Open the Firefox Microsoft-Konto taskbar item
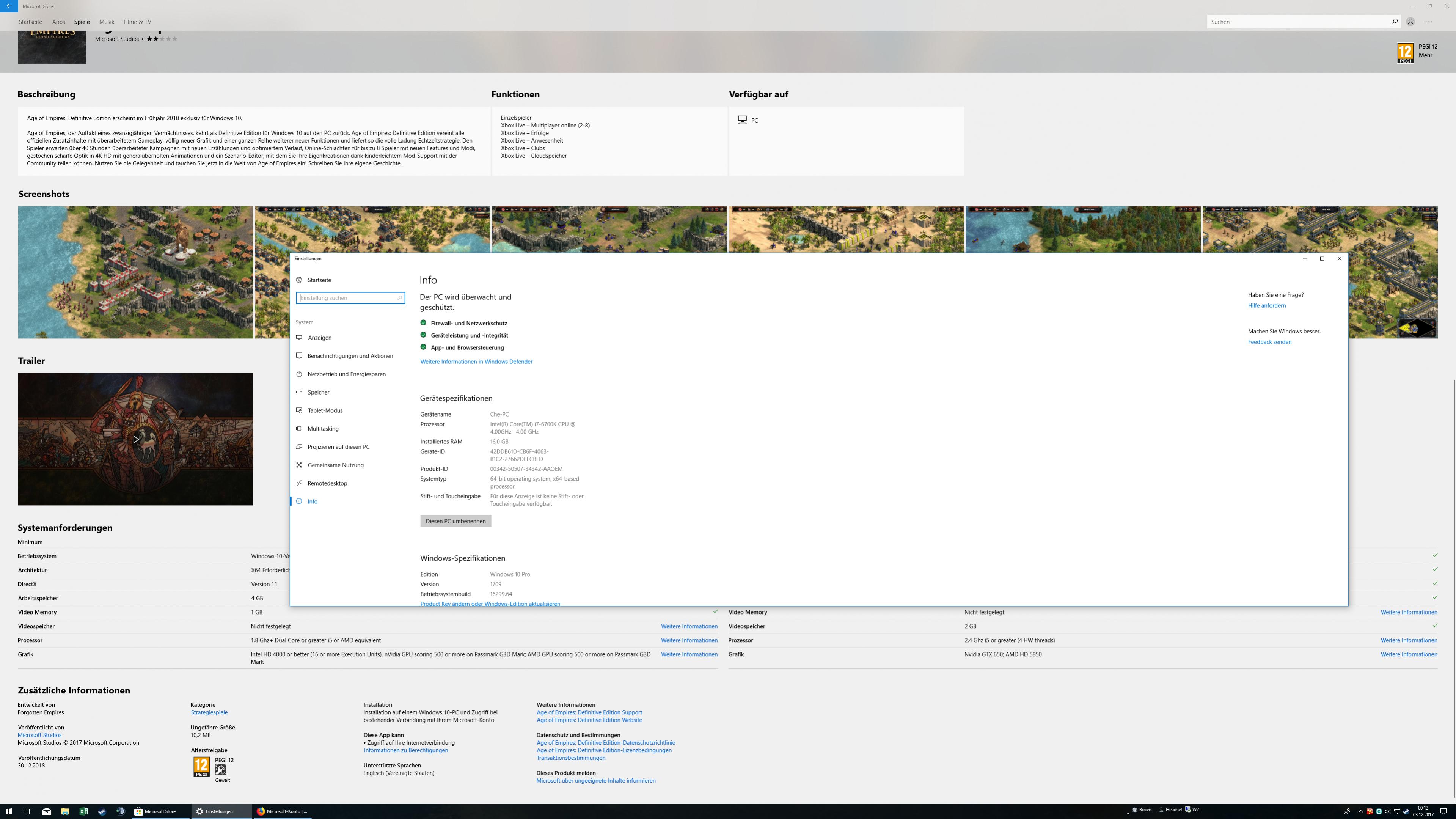The width and height of the screenshot is (1456, 819). pyautogui.click(x=282, y=811)
